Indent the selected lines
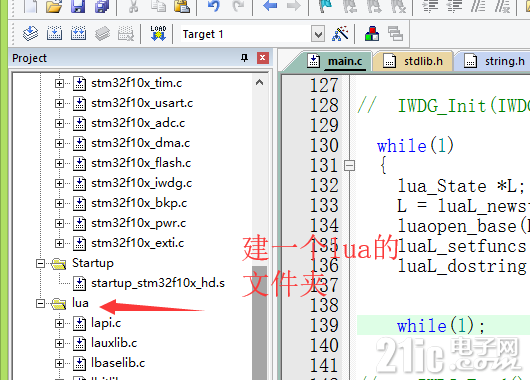This screenshot has width=530, height=380. [430, 6]
